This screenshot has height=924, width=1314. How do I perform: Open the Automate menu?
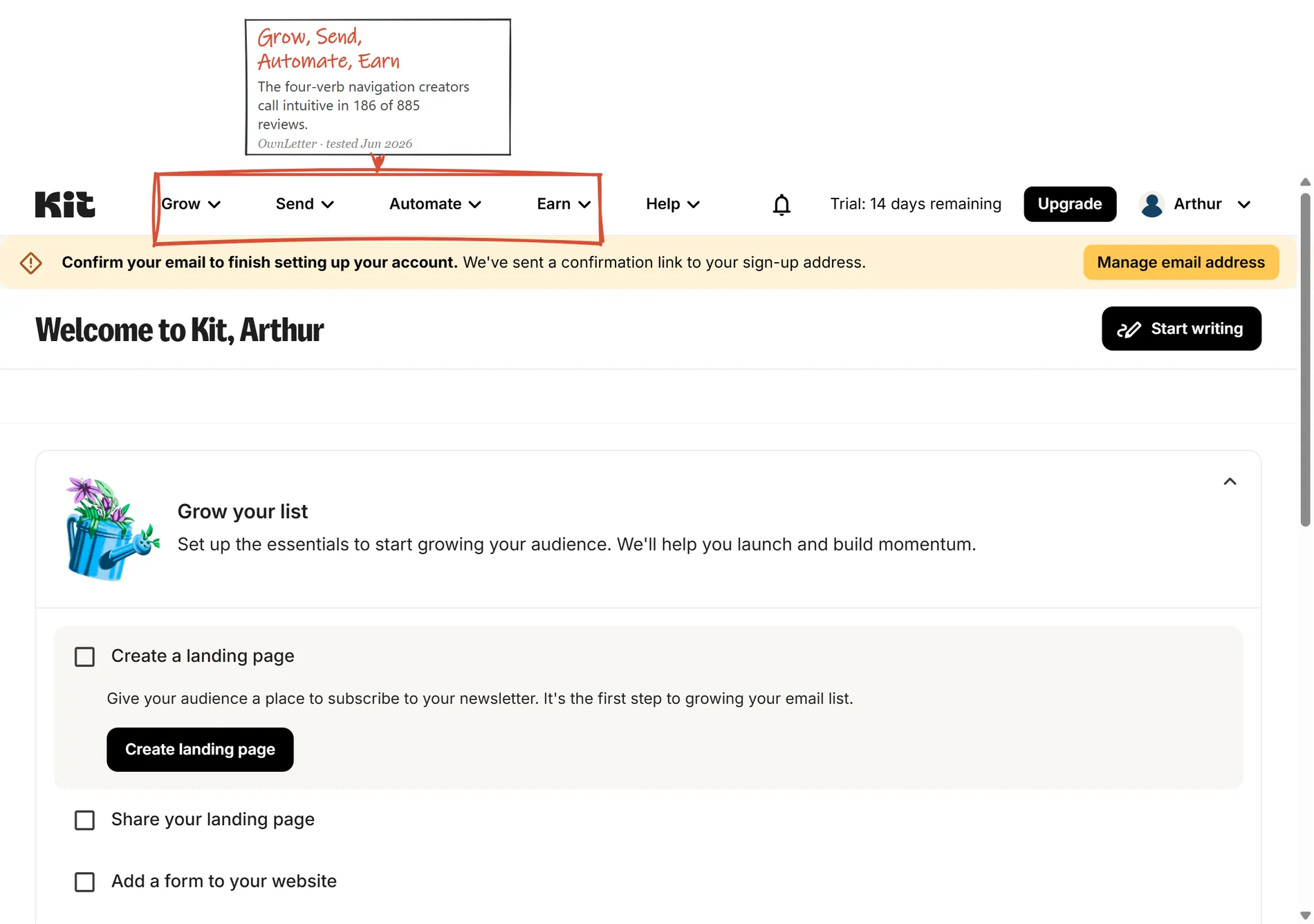(435, 204)
